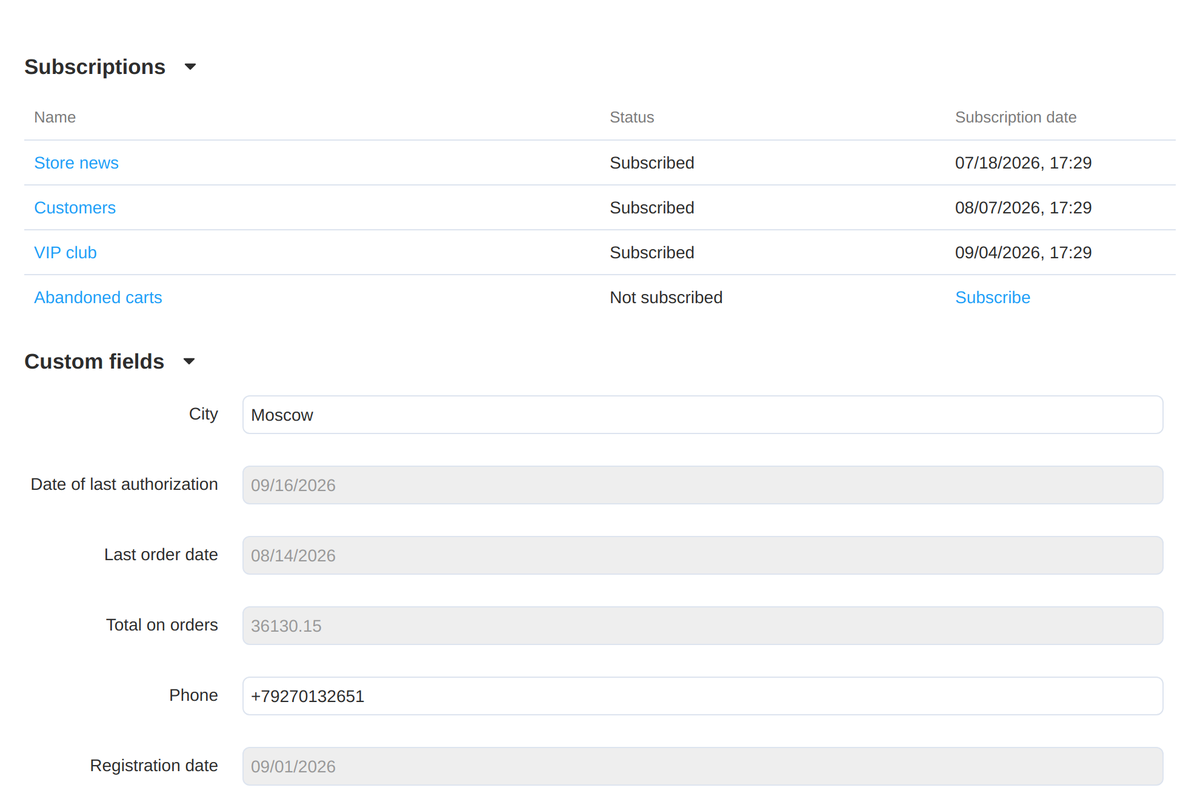Click the Subscriptions heading

[x=95, y=67]
